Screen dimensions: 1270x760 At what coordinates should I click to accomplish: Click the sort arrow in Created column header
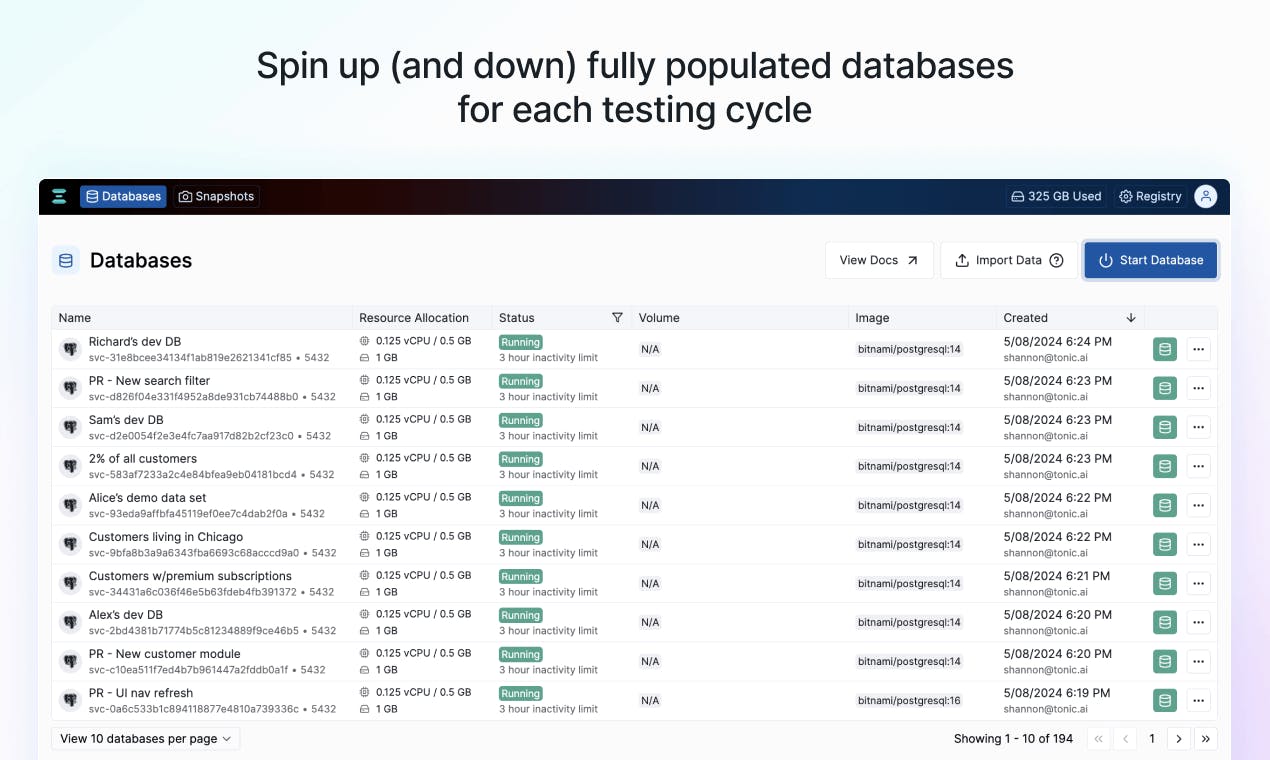click(1131, 318)
